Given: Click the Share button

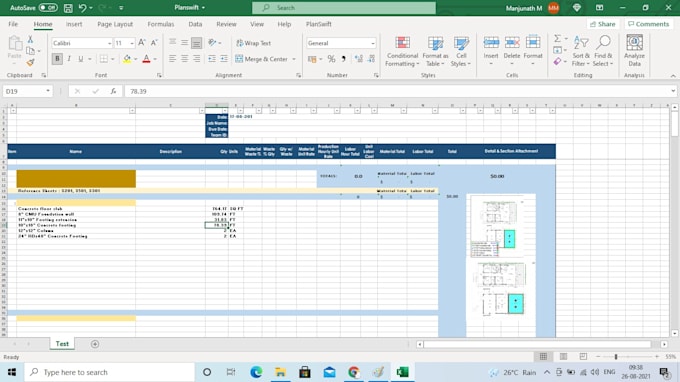Looking at the screenshot, I should 603,24.
